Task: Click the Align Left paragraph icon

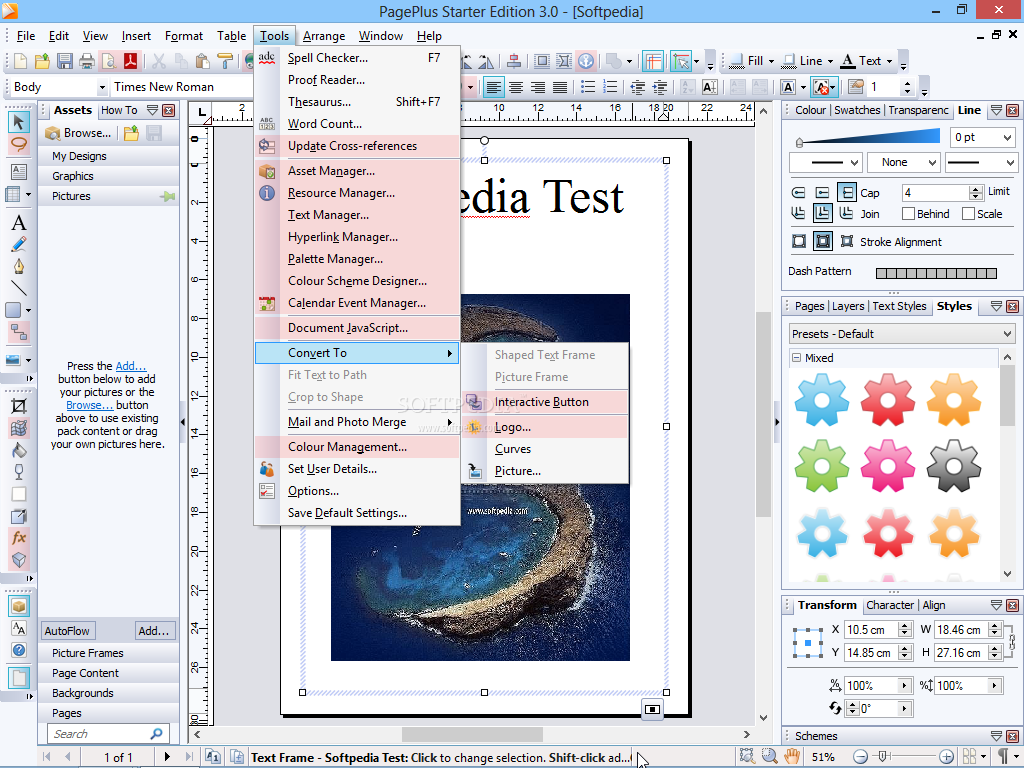Action: 494,87
